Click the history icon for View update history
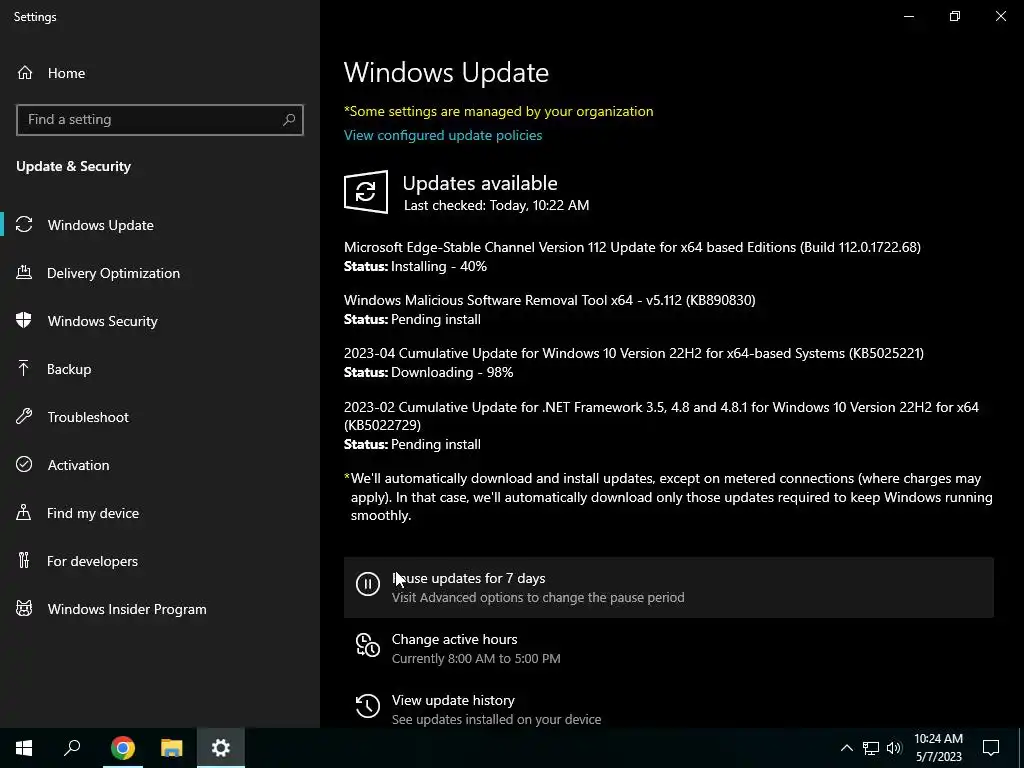Viewport: 1024px width, 768px height. coord(368,706)
